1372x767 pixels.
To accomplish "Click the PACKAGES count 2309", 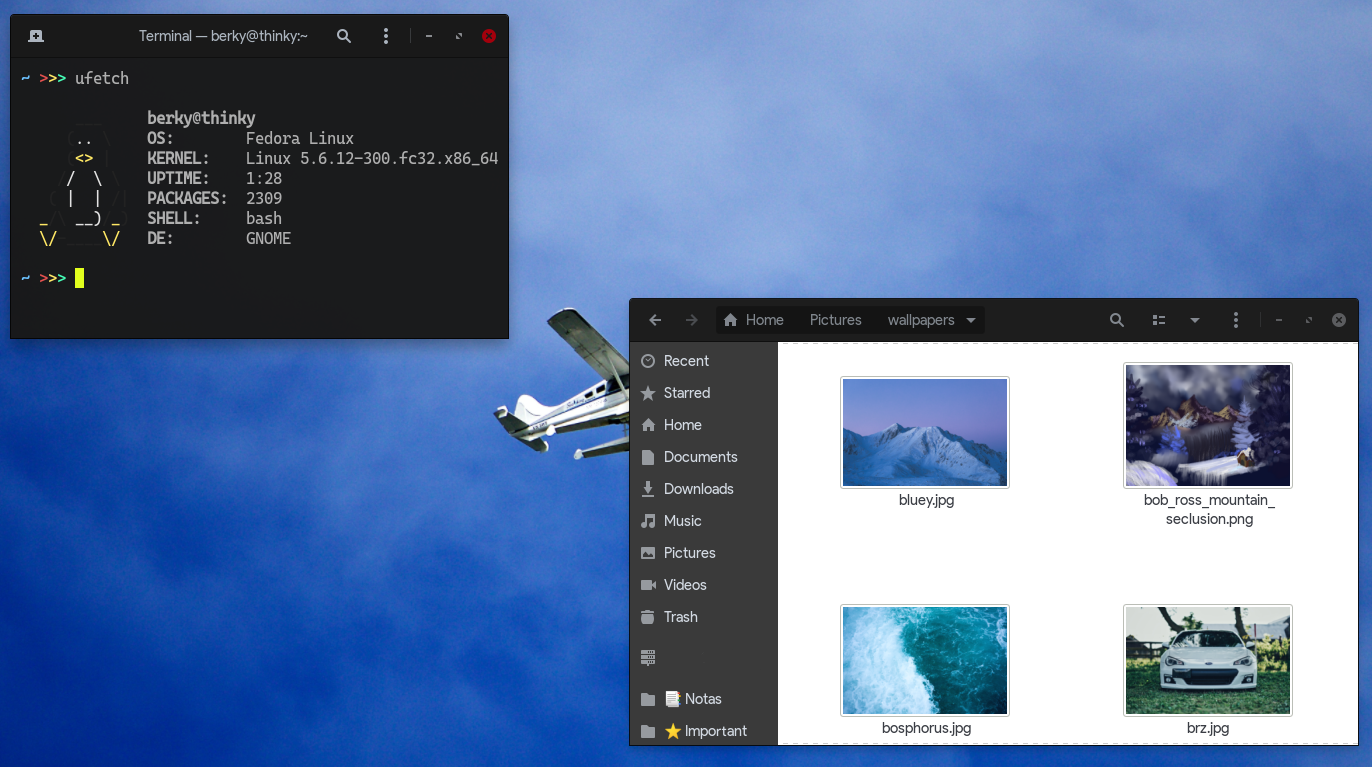I will (264, 198).
